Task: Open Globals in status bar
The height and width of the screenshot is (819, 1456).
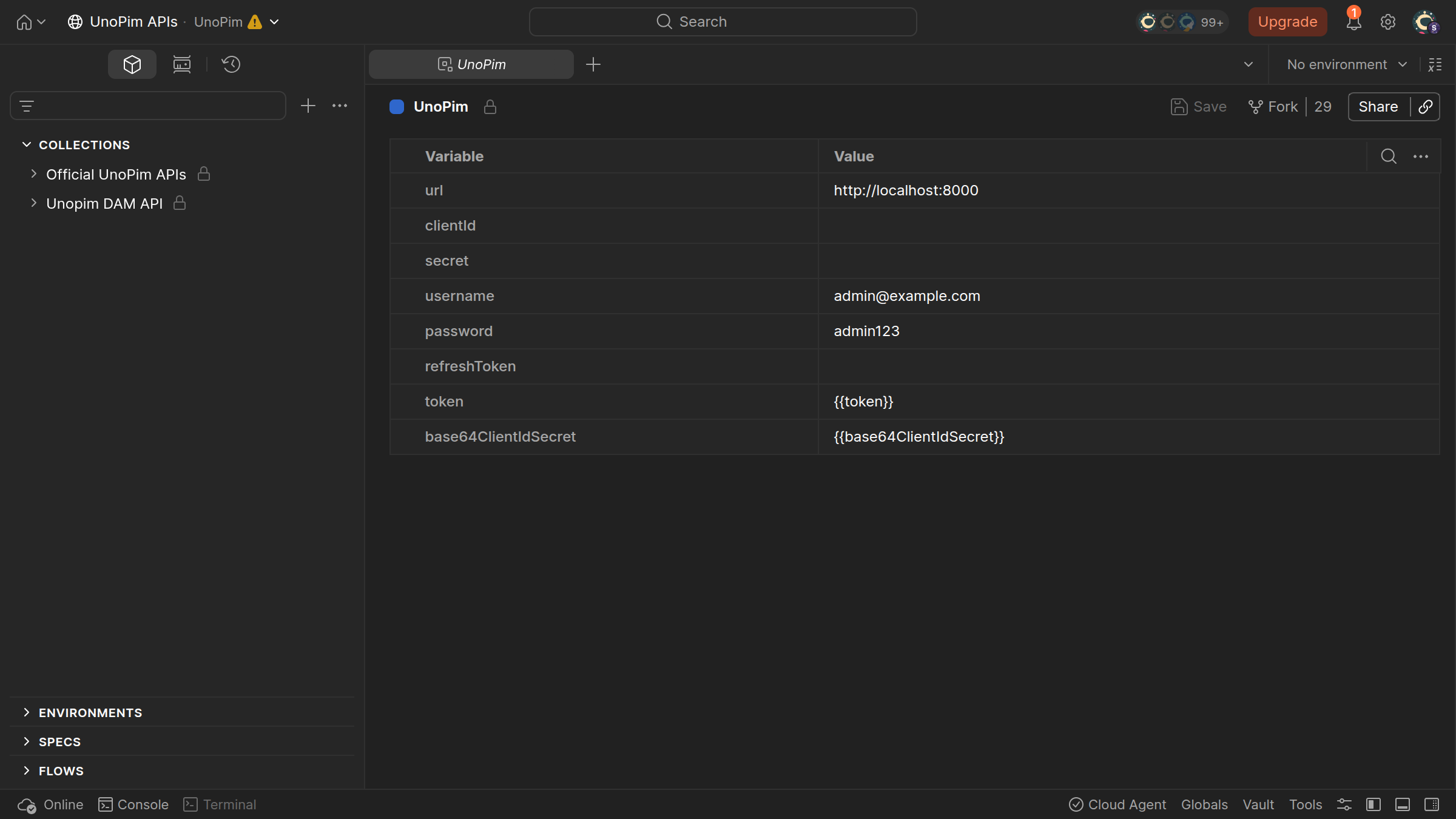Action: click(1204, 804)
